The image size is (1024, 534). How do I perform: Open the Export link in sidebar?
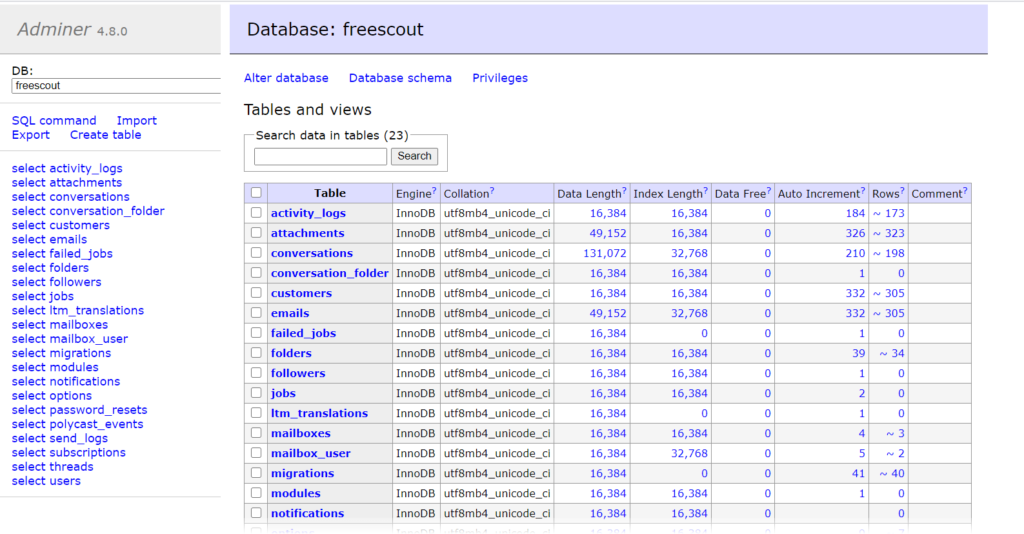31,135
